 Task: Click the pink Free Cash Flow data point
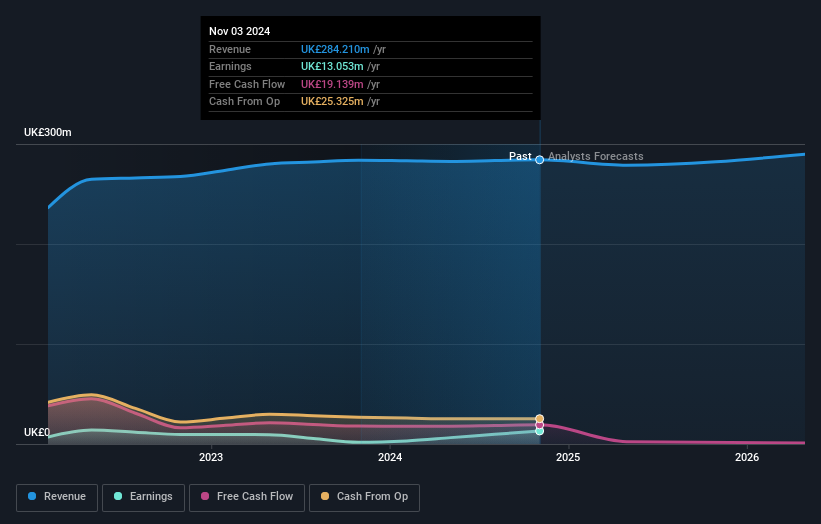tap(539, 425)
